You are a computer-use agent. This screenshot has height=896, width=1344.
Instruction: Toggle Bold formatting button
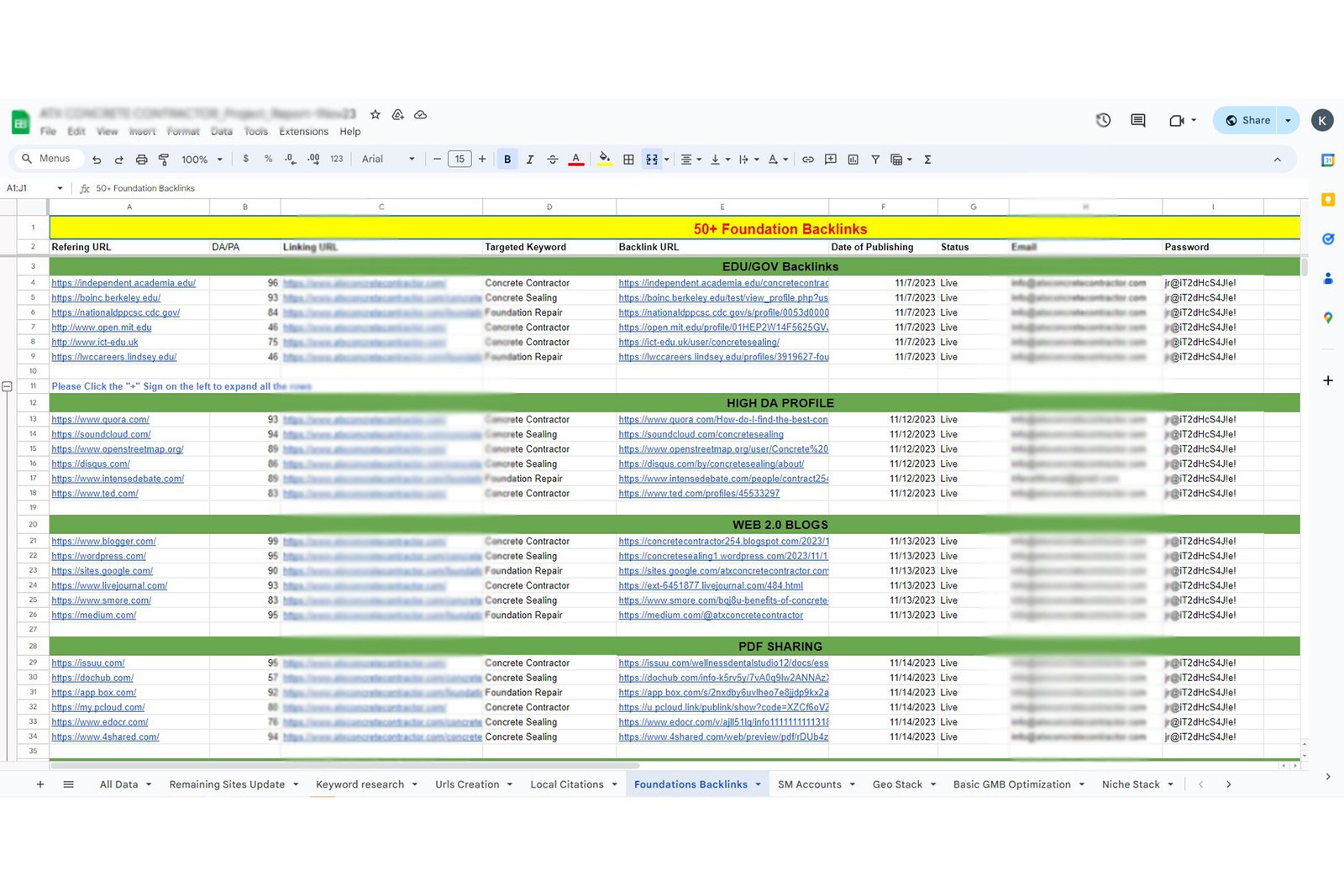coord(507,160)
